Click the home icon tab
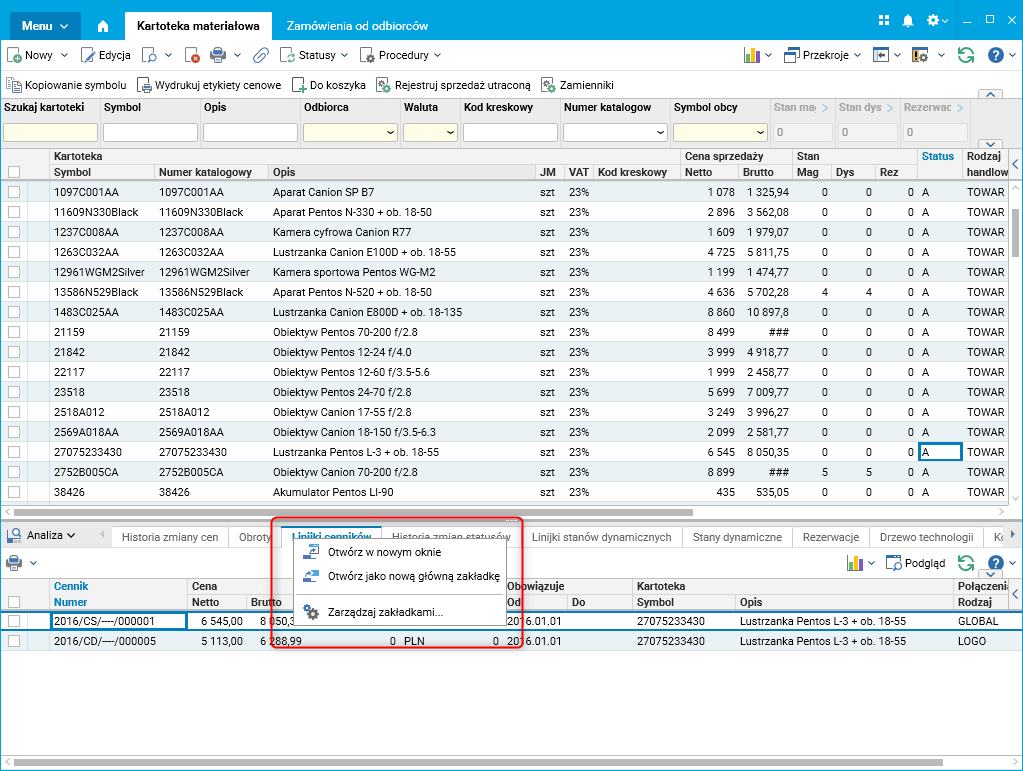Viewport: 1023px width, 771px height. tap(102, 26)
